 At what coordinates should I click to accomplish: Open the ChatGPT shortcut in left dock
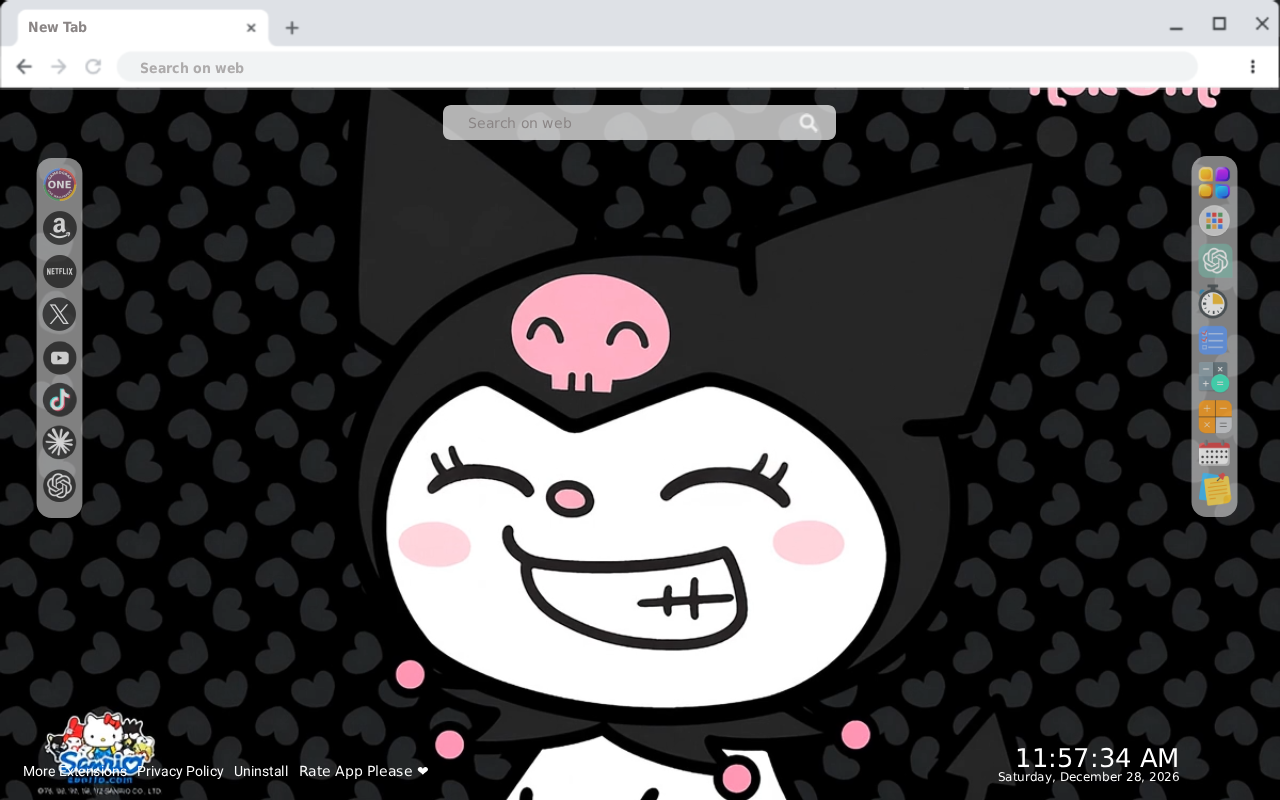60,486
